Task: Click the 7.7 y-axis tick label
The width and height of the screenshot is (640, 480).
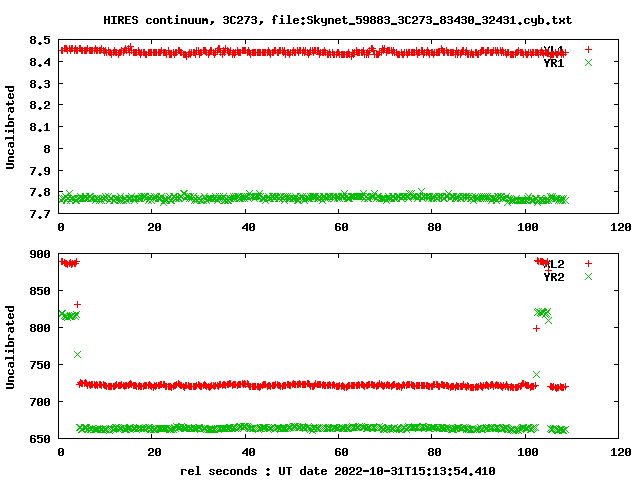Action: [x=40, y=213]
